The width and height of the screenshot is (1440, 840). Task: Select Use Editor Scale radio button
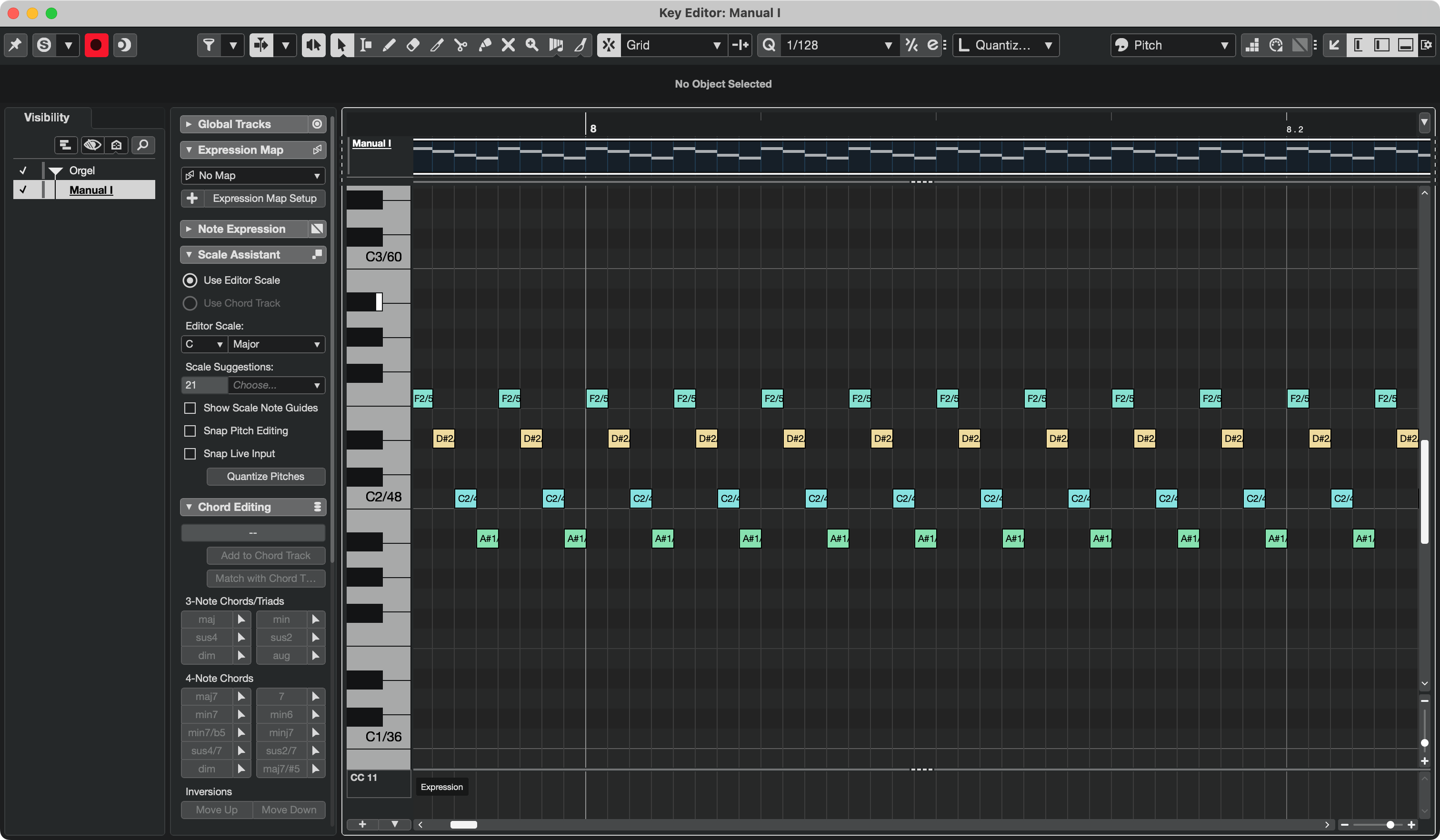pyautogui.click(x=190, y=280)
